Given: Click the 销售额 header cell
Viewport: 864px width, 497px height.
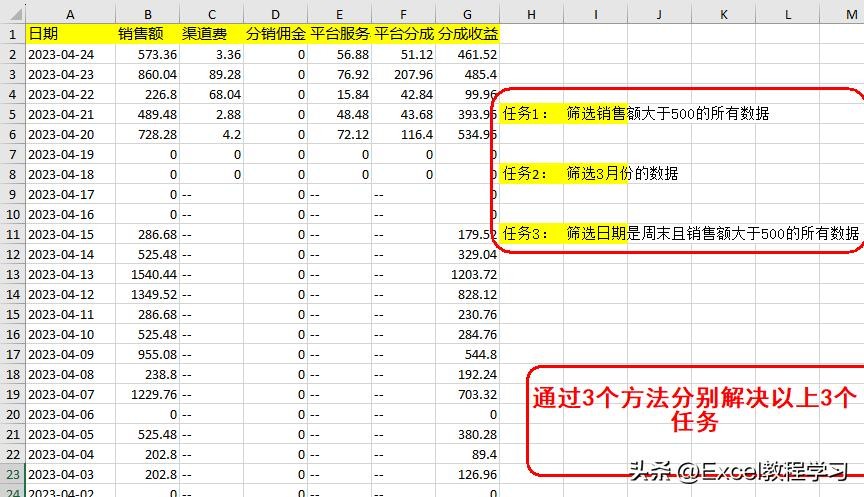Looking at the screenshot, I should point(147,33).
